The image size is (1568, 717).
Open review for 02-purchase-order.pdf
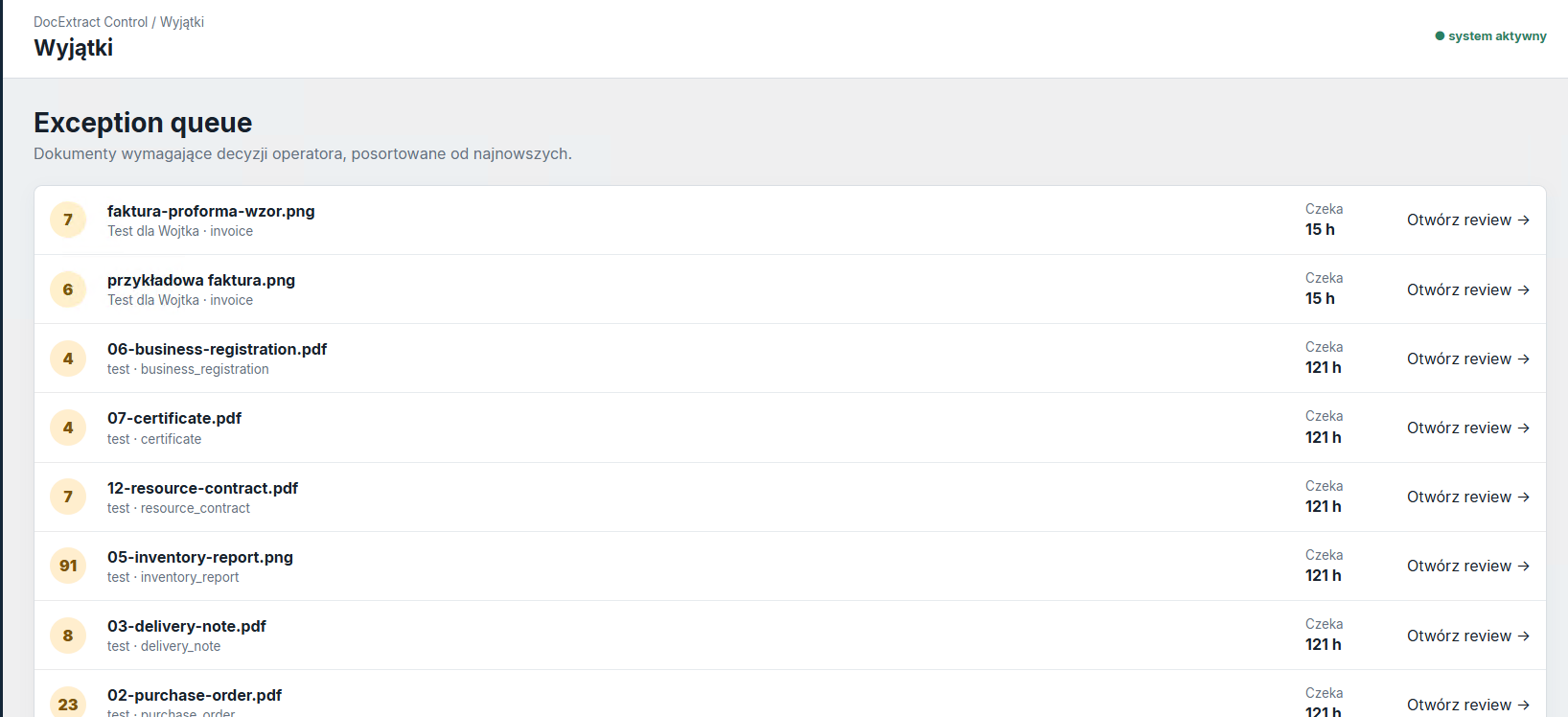1468,705
